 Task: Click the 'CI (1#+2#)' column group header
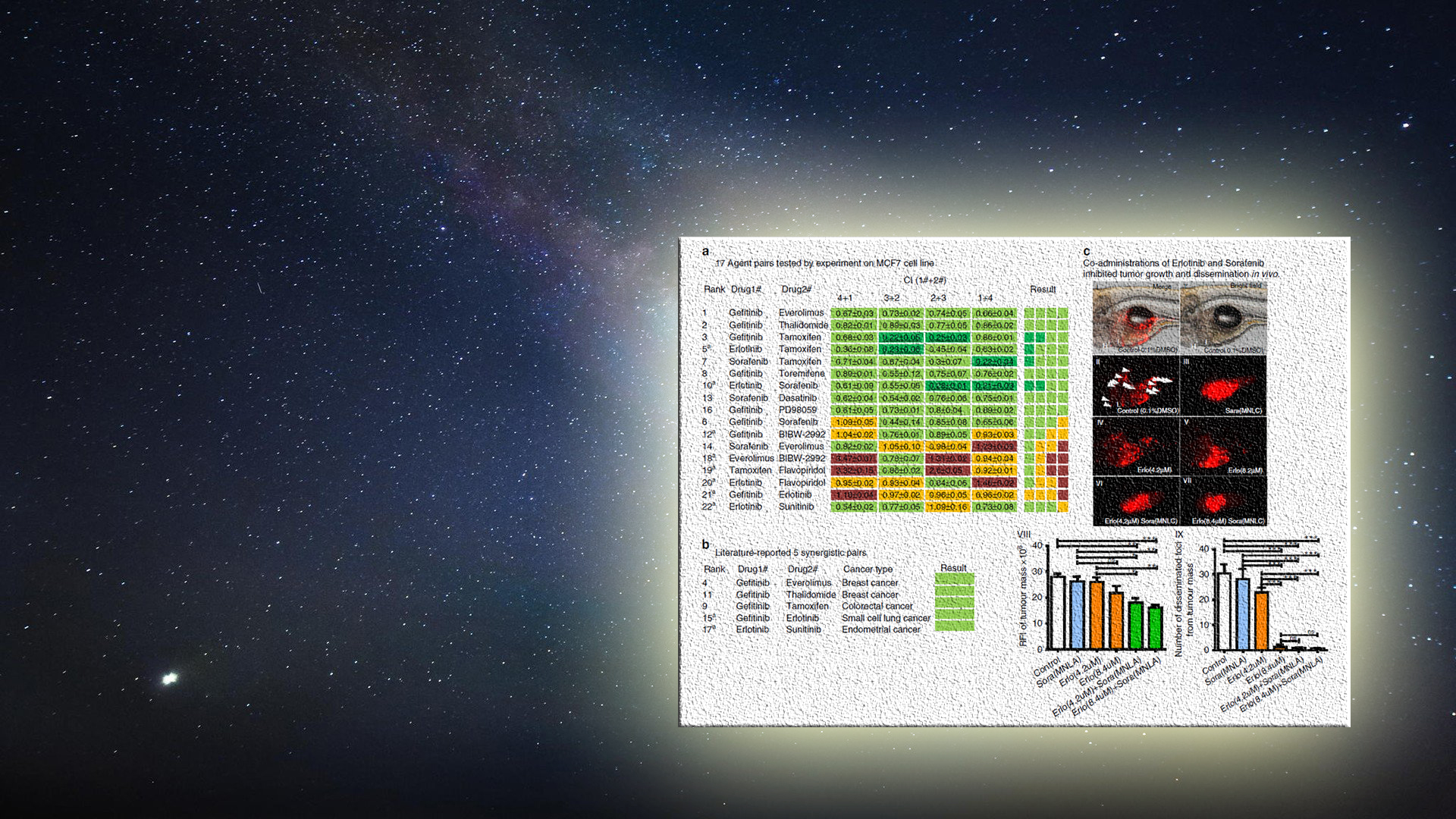924,280
